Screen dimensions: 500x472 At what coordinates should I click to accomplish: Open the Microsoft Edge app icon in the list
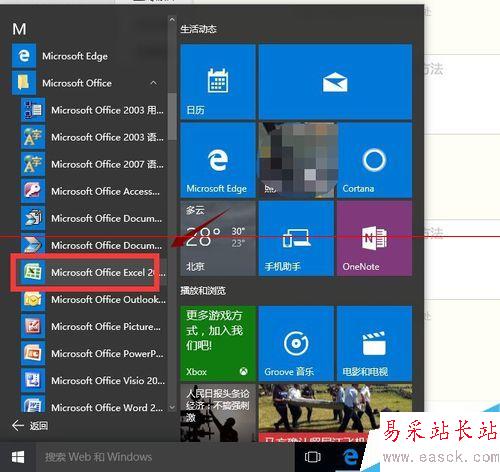[x=24, y=56]
